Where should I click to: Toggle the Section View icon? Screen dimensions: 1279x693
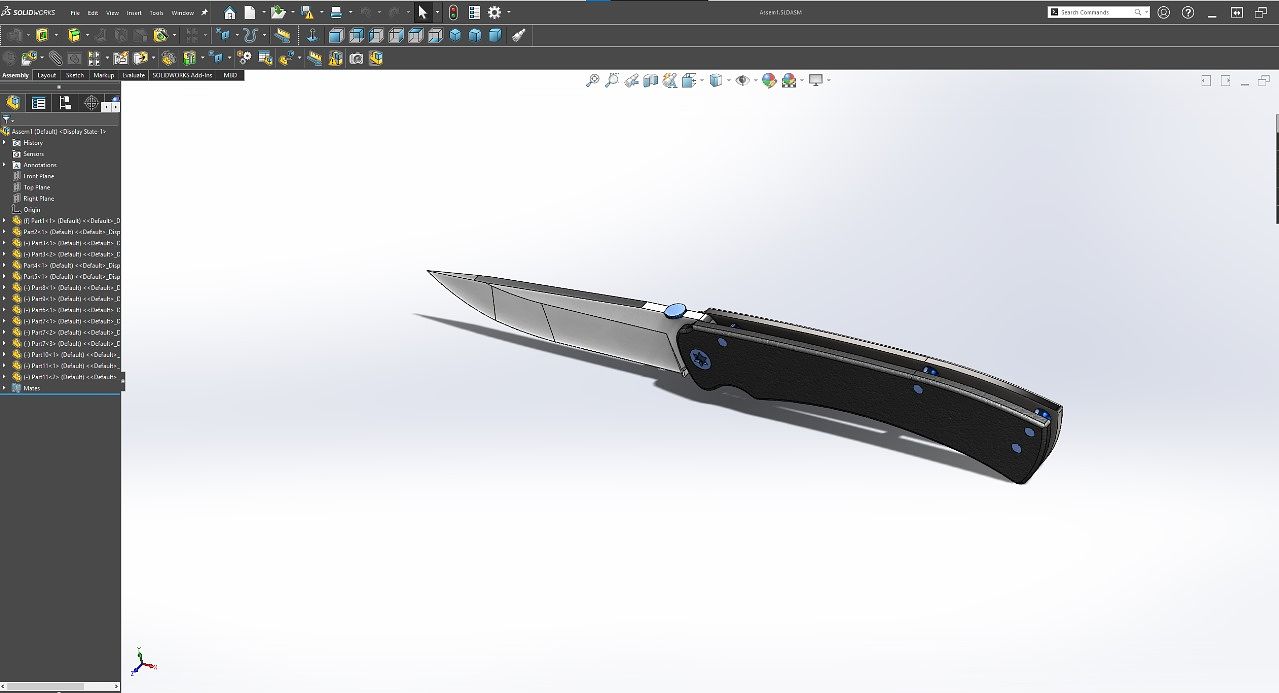pos(650,80)
